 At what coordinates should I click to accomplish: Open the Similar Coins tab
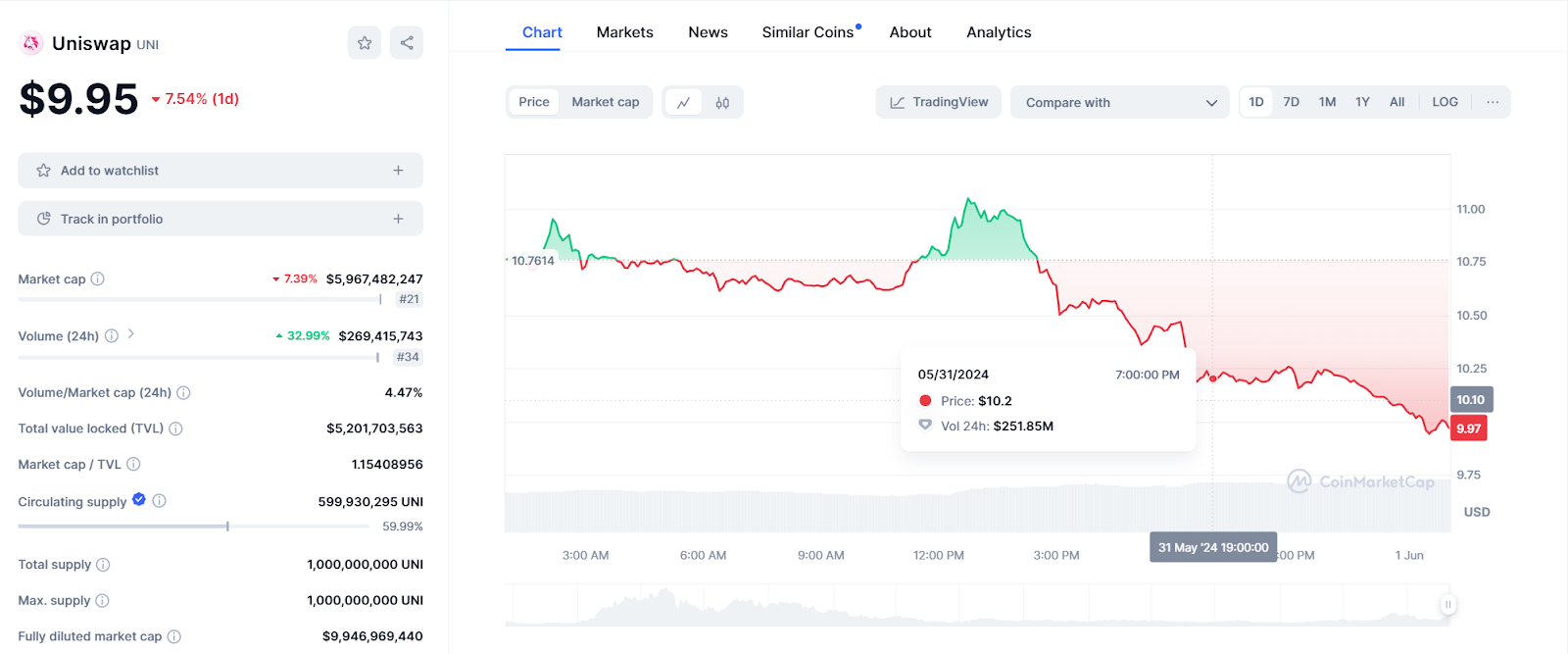(809, 32)
